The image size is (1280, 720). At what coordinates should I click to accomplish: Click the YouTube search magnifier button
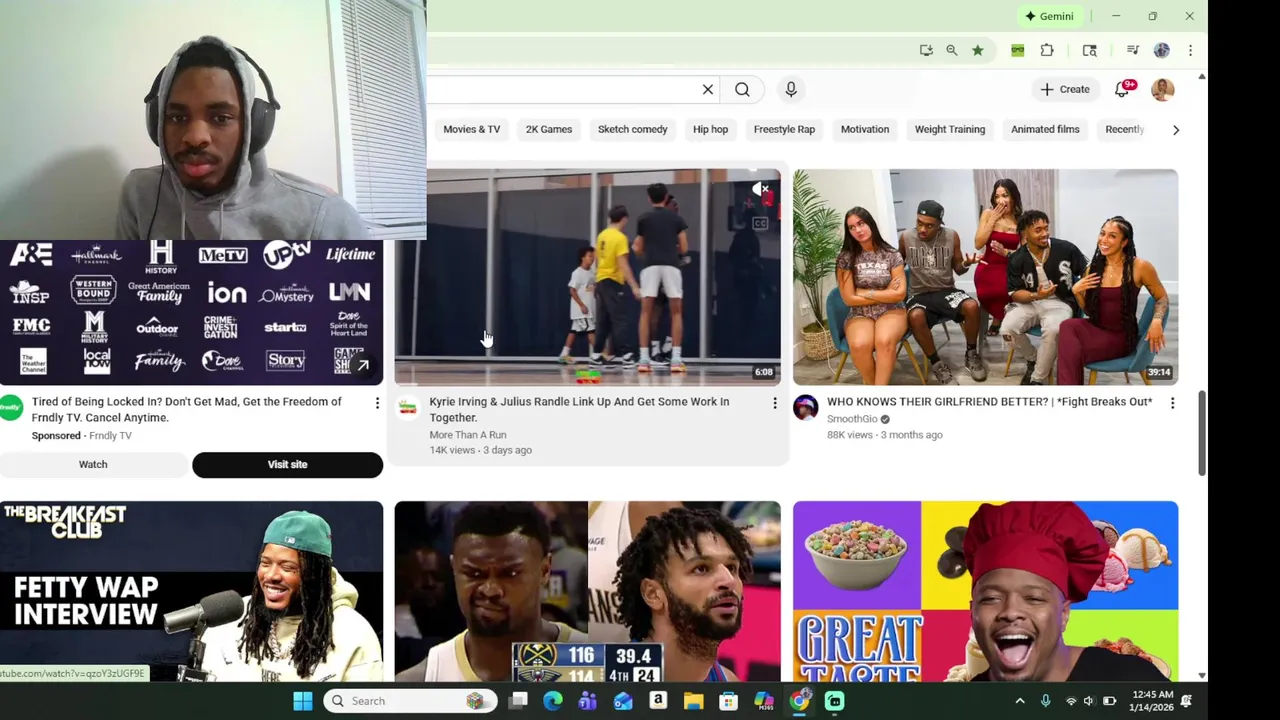click(742, 90)
